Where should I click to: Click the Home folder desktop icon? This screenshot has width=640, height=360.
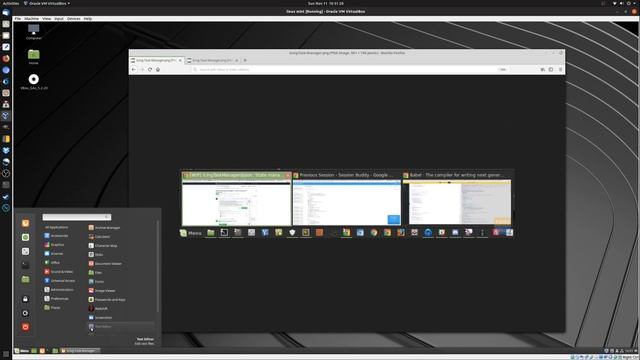click(33, 57)
